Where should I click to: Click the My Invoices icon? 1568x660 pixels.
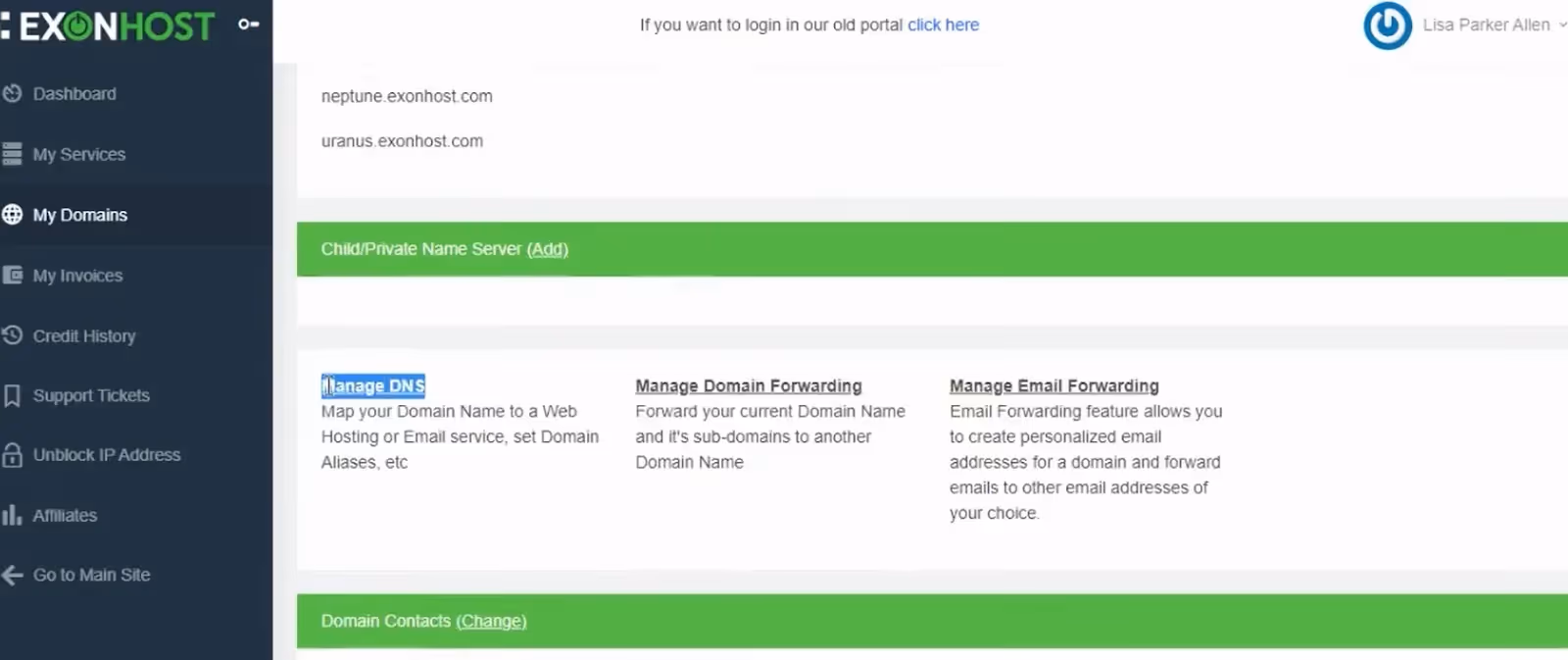coord(12,276)
